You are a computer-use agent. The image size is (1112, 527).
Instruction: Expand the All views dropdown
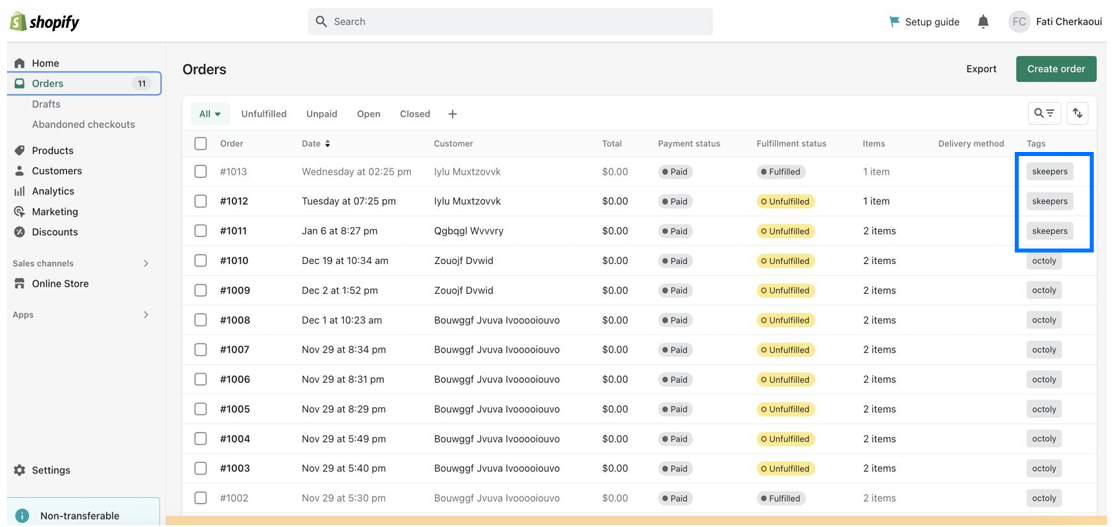(x=210, y=114)
